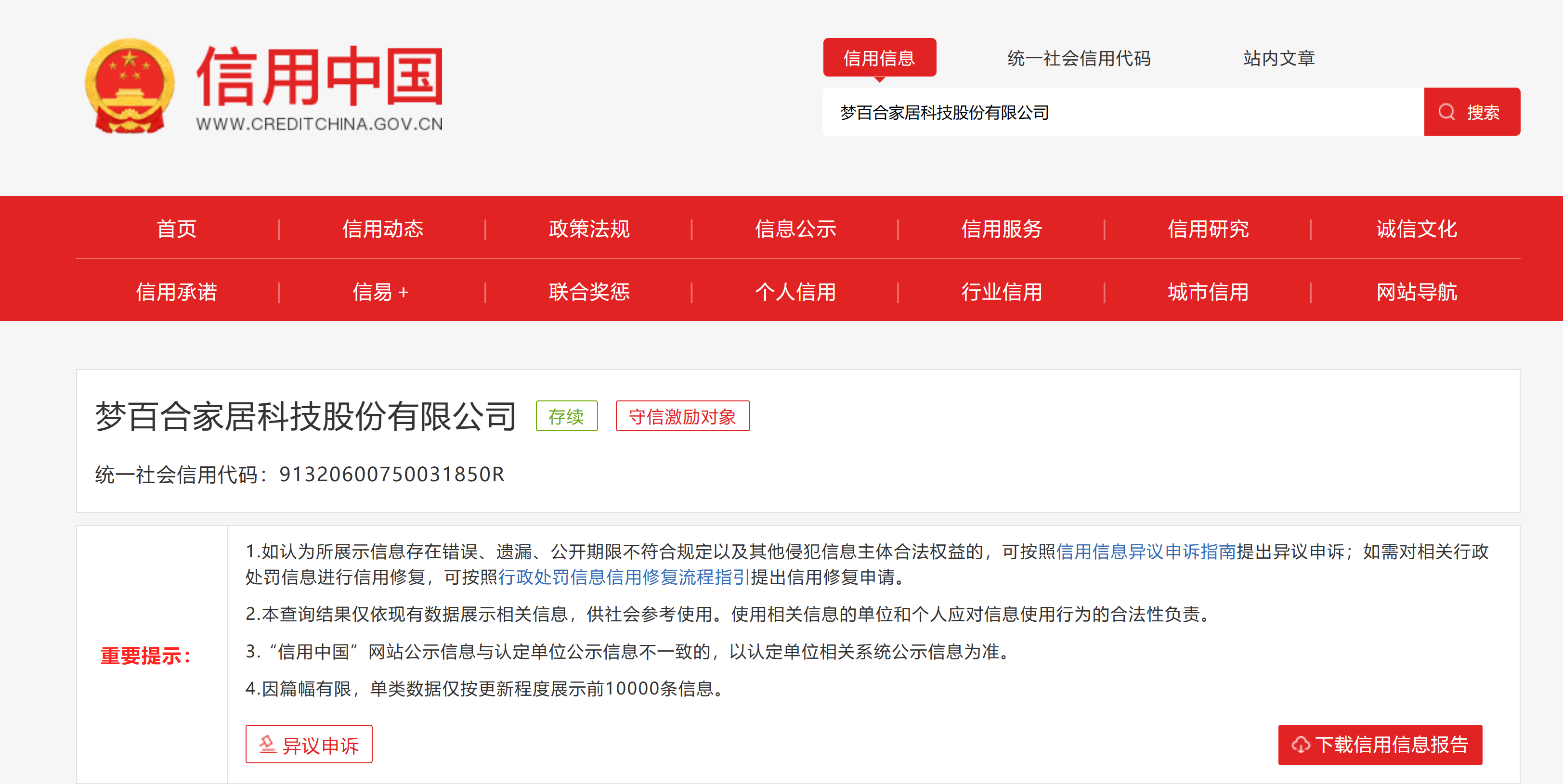Open 网站导航 navigation item
Viewport: 1563px width, 784px height.
pyautogui.click(x=1416, y=292)
